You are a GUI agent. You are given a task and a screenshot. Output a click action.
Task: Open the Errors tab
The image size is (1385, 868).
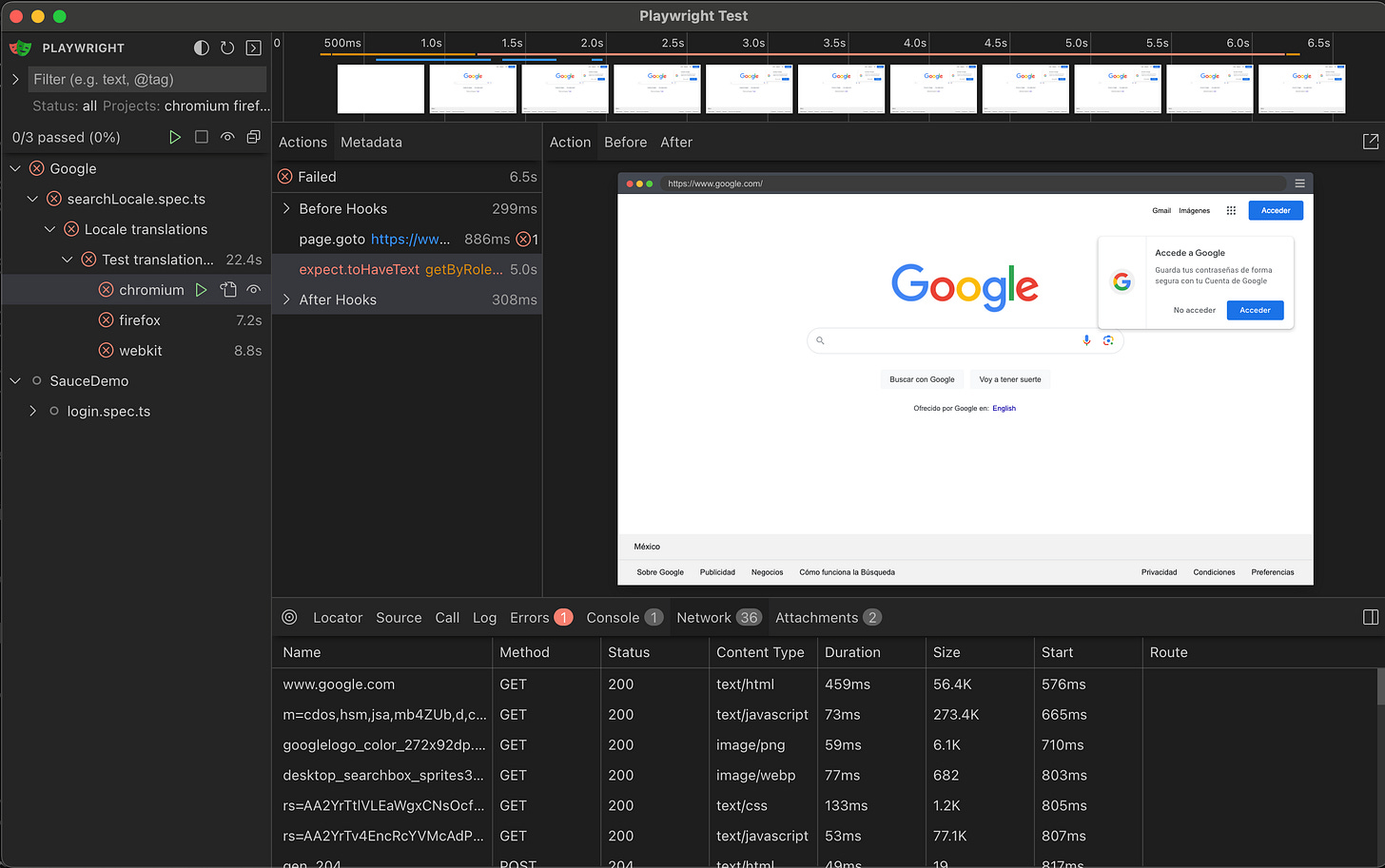(x=540, y=618)
